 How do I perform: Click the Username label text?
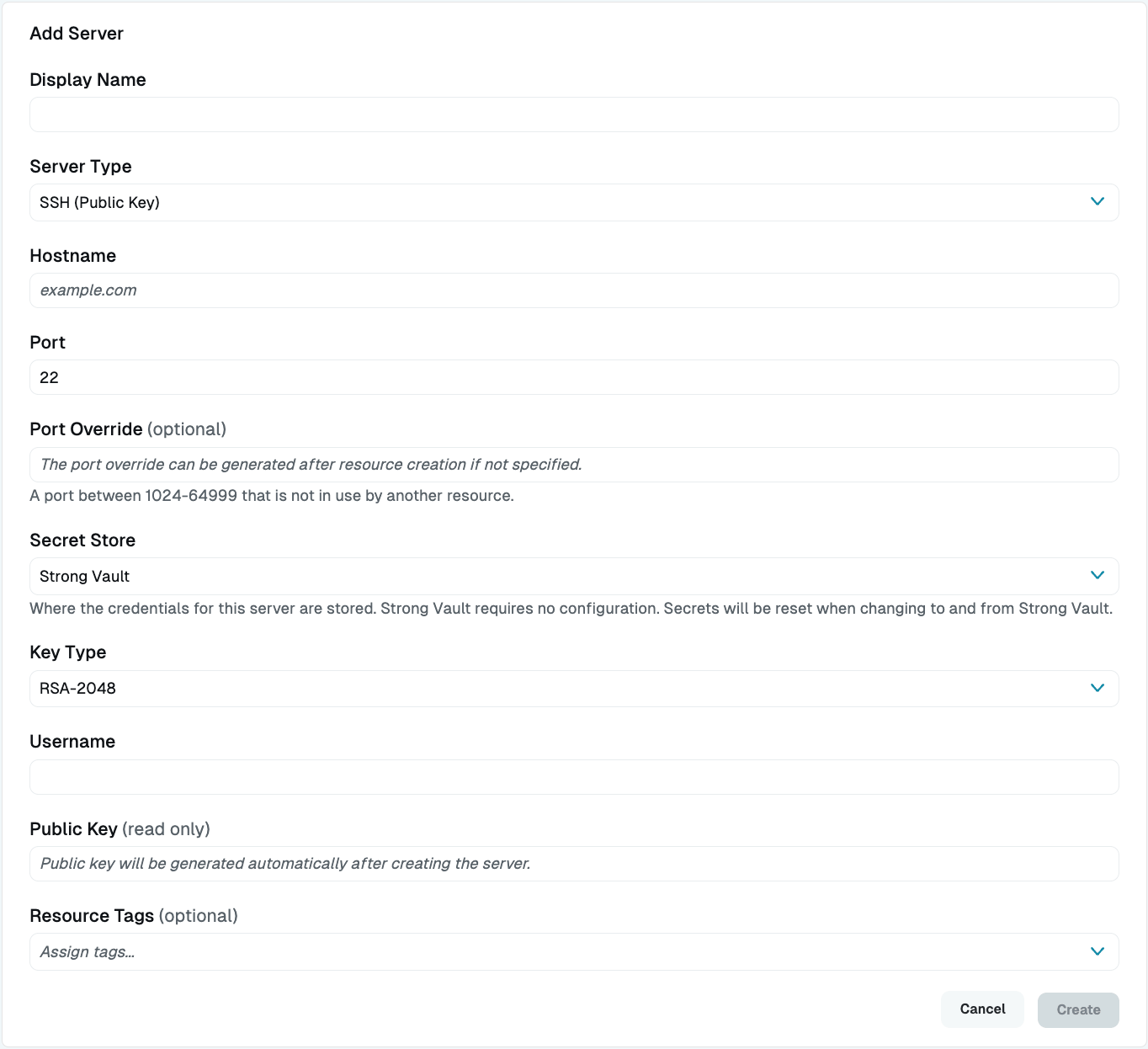coord(72,742)
